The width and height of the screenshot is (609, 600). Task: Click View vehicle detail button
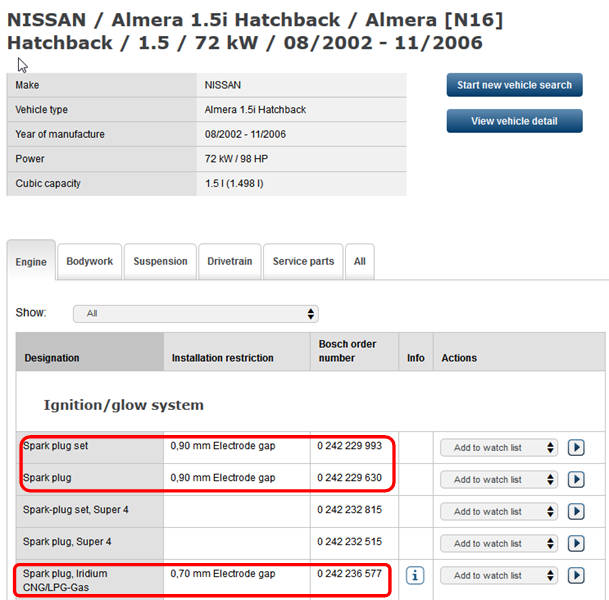coord(514,121)
